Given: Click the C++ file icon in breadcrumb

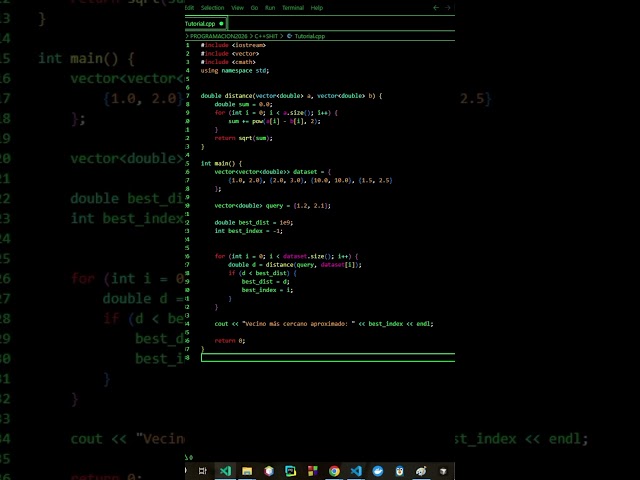Looking at the screenshot, I should [289, 36].
